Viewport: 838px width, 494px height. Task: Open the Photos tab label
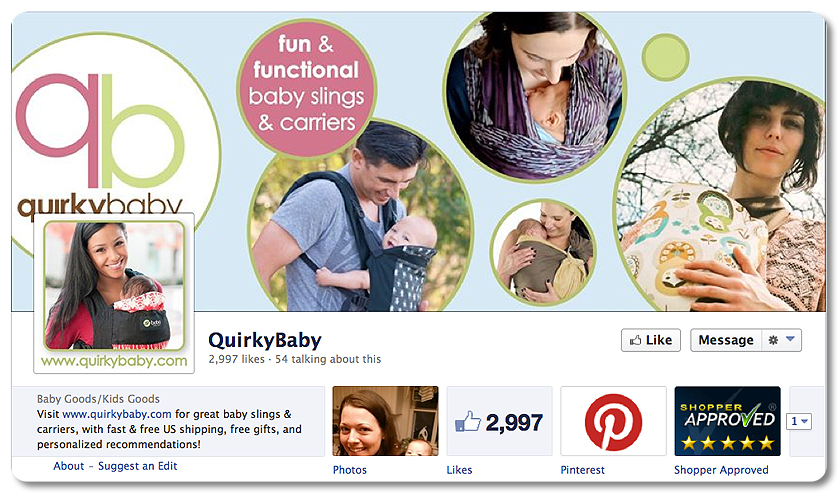point(350,470)
